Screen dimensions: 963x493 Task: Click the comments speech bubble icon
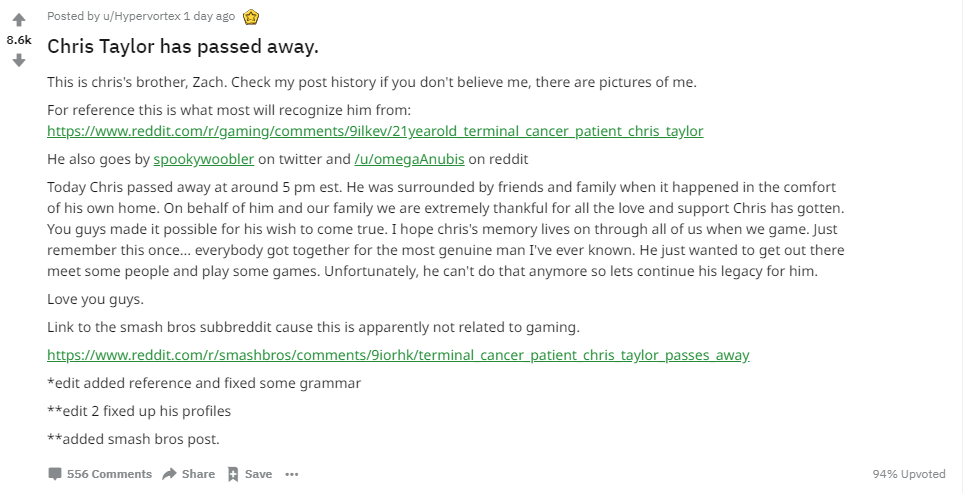(55, 474)
